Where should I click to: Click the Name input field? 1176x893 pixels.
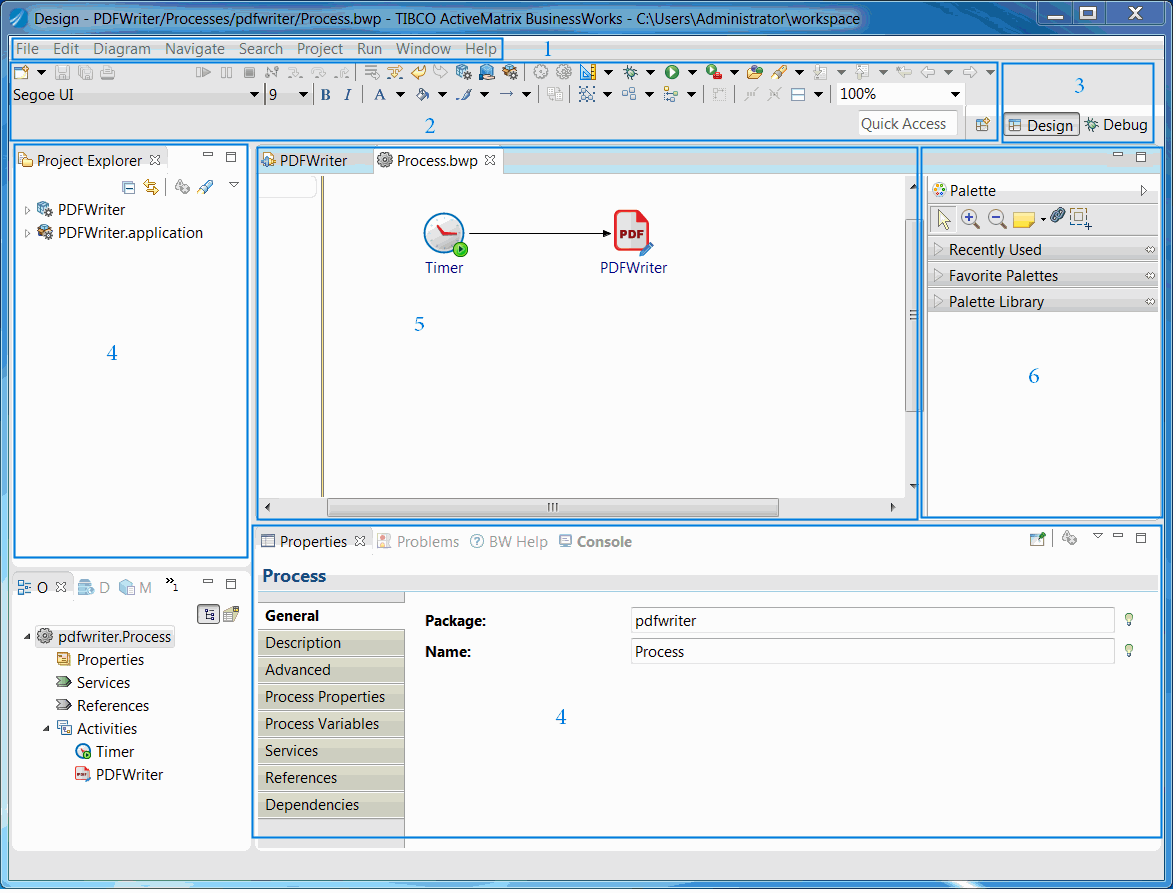point(872,652)
